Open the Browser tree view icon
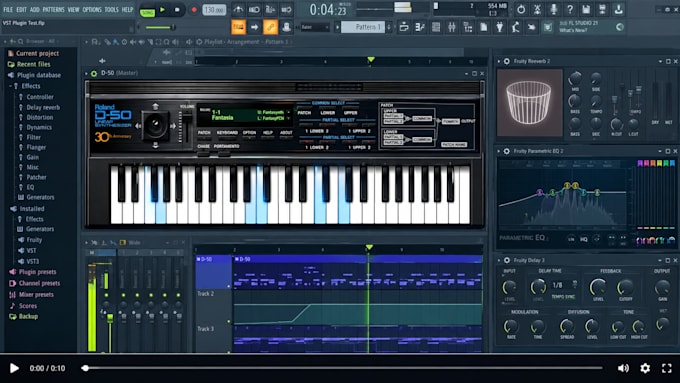This screenshot has width=680, height=383. coord(468,27)
